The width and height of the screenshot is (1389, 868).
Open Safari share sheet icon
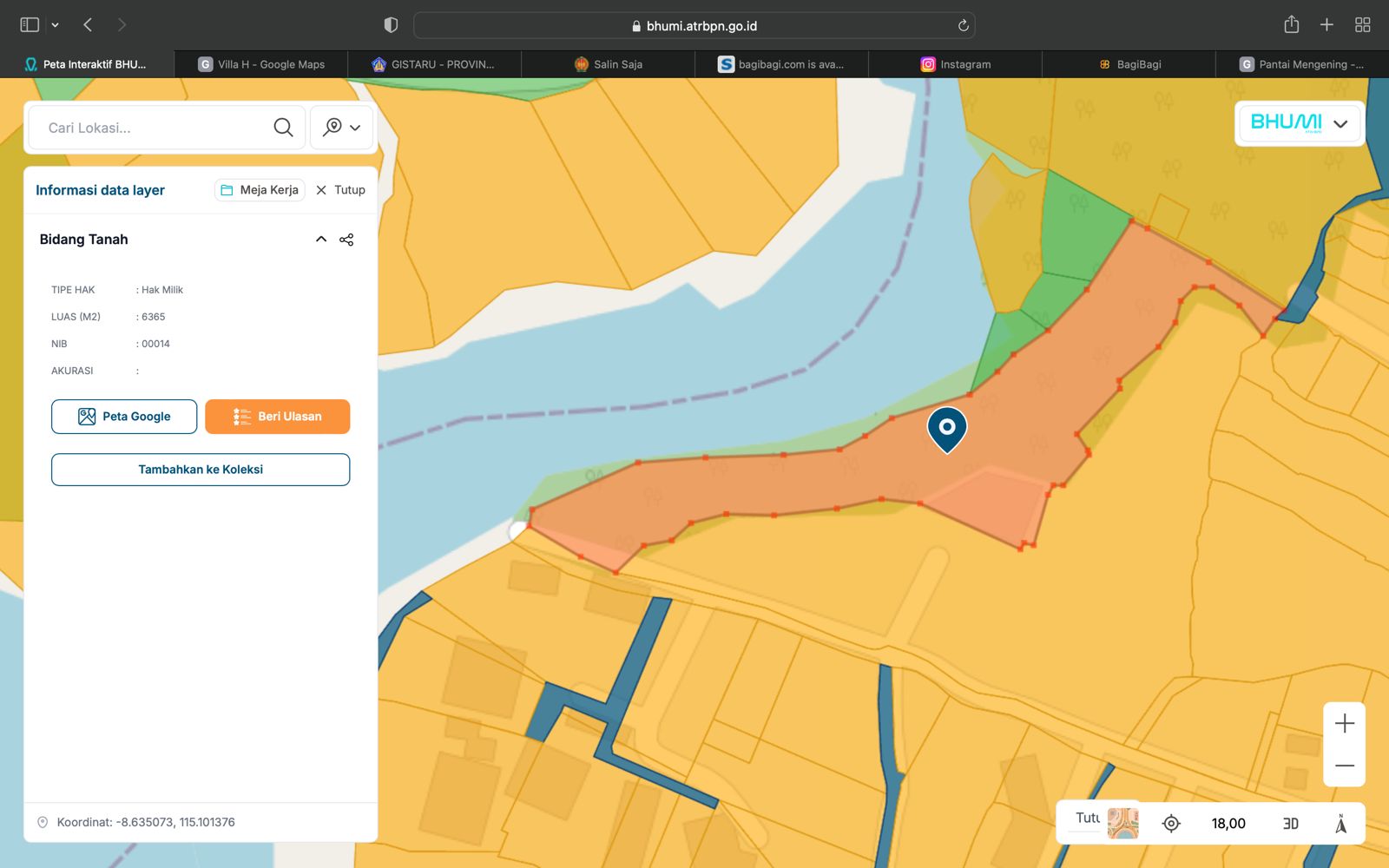tap(1291, 25)
